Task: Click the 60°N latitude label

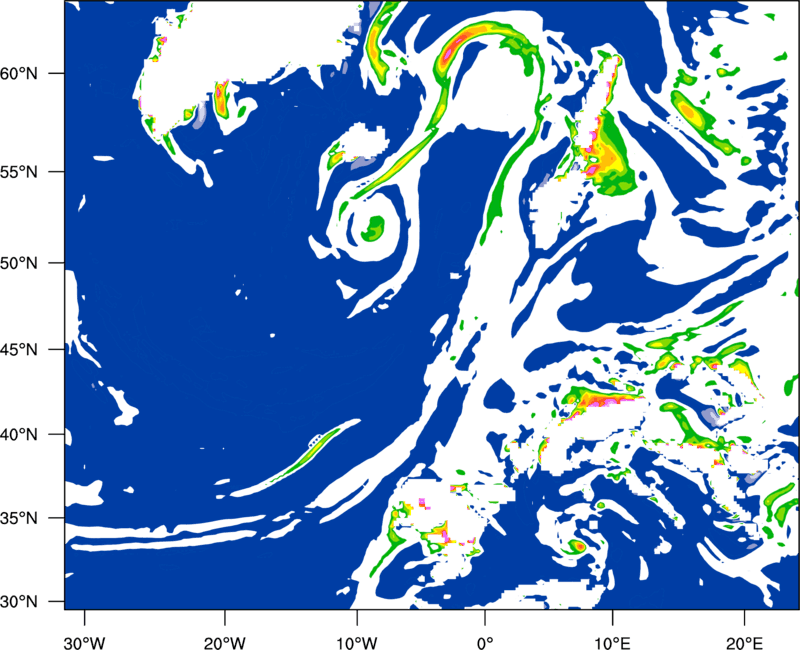Action: [x=19, y=73]
